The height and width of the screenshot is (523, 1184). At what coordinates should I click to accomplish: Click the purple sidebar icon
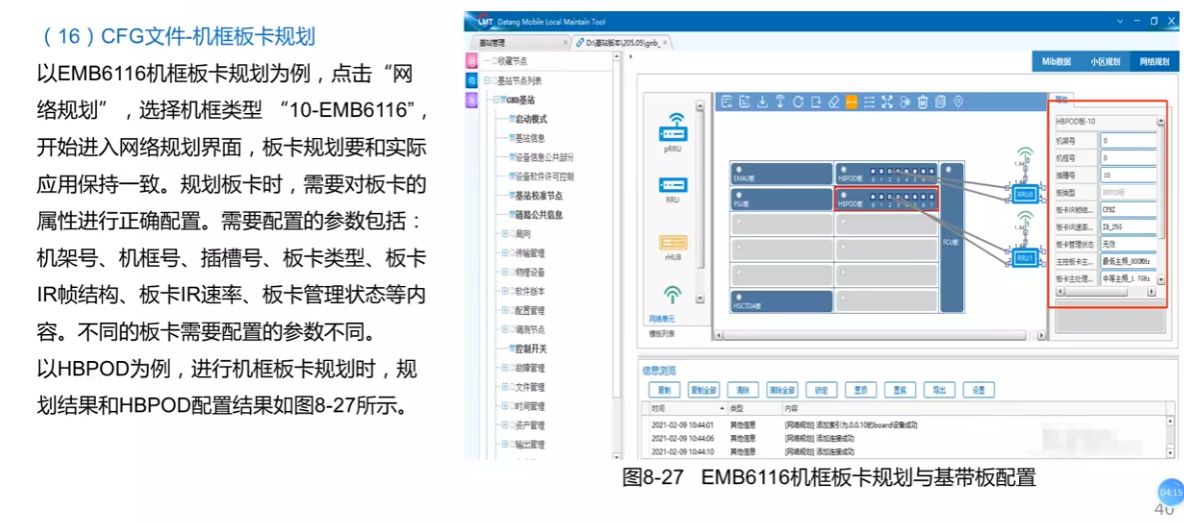[473, 100]
